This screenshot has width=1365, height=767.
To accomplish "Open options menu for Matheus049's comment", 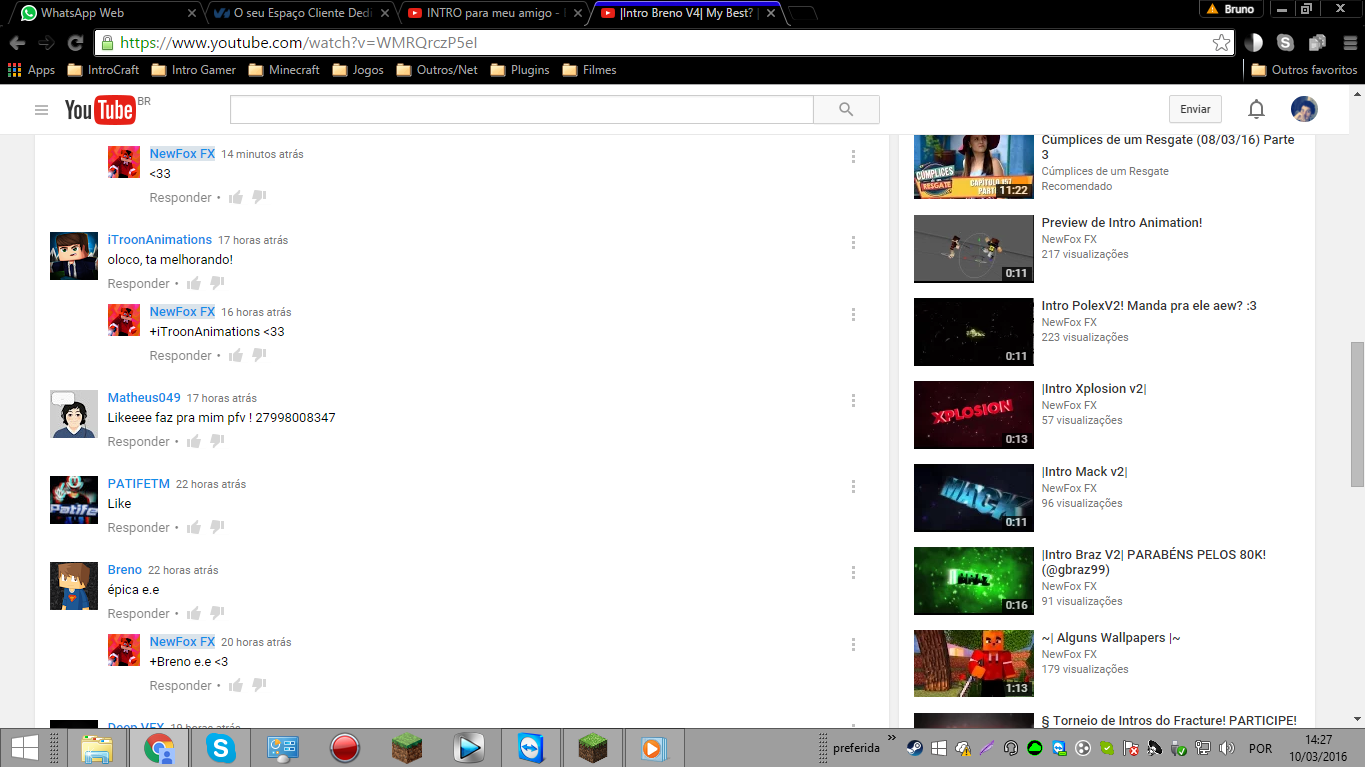I will tap(853, 400).
